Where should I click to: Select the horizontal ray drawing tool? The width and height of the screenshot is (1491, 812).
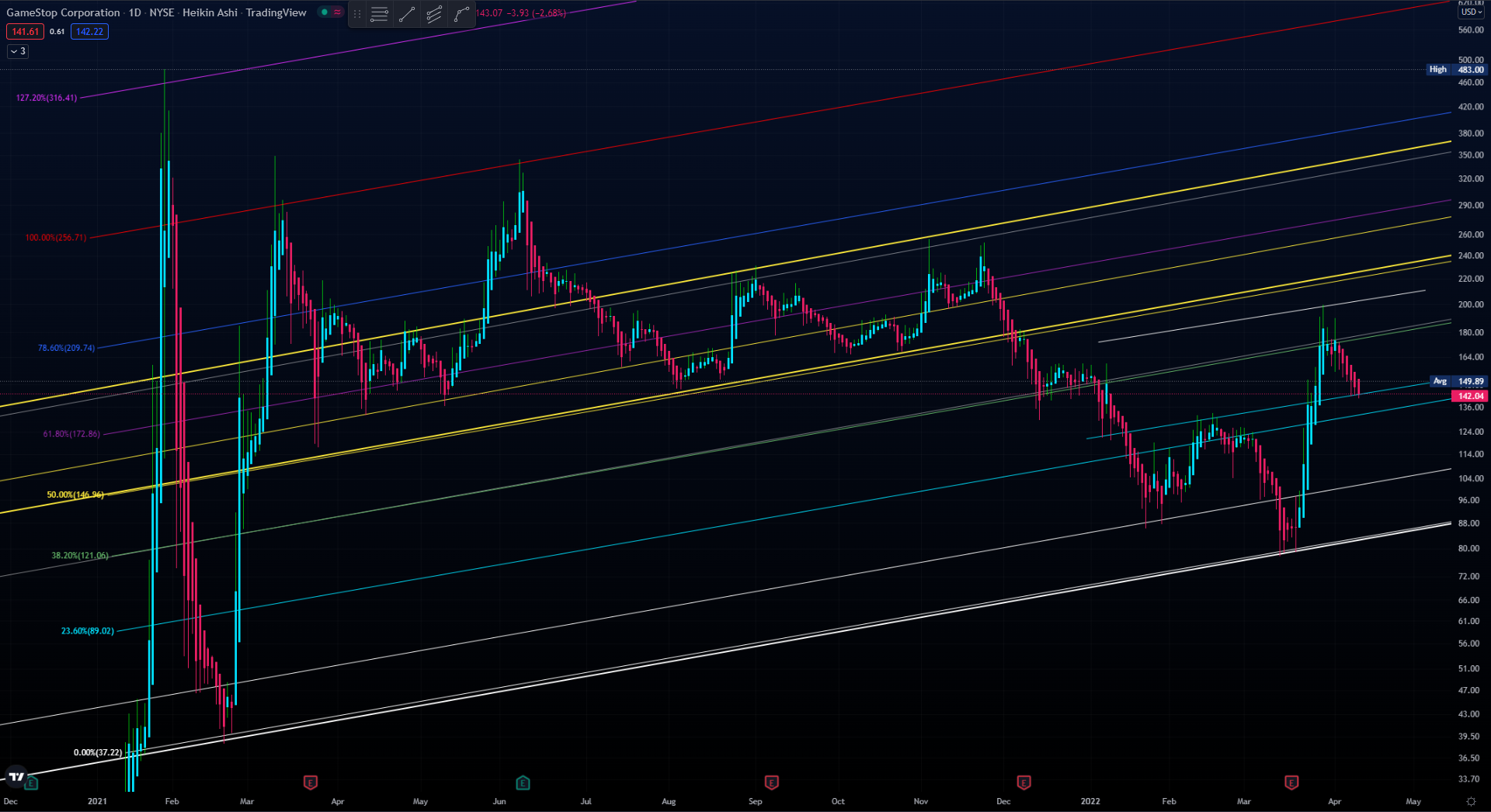coord(380,14)
